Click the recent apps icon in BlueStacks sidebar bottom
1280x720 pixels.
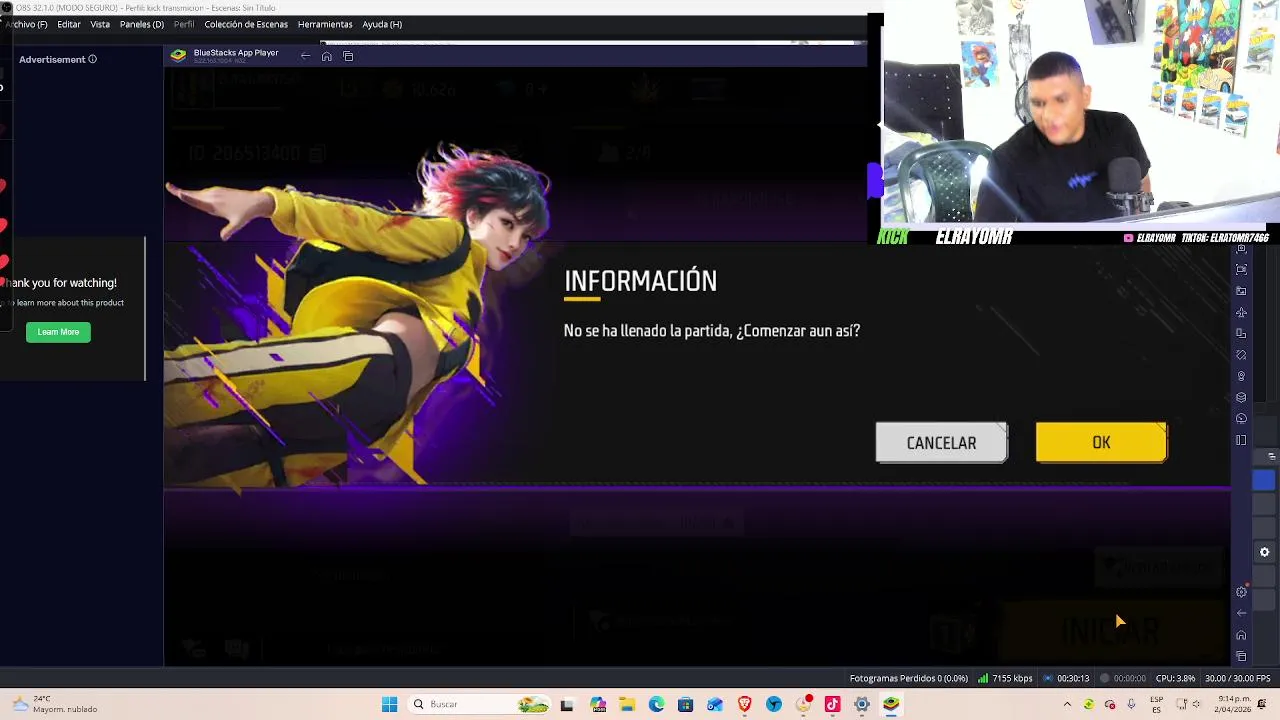click(x=1241, y=656)
